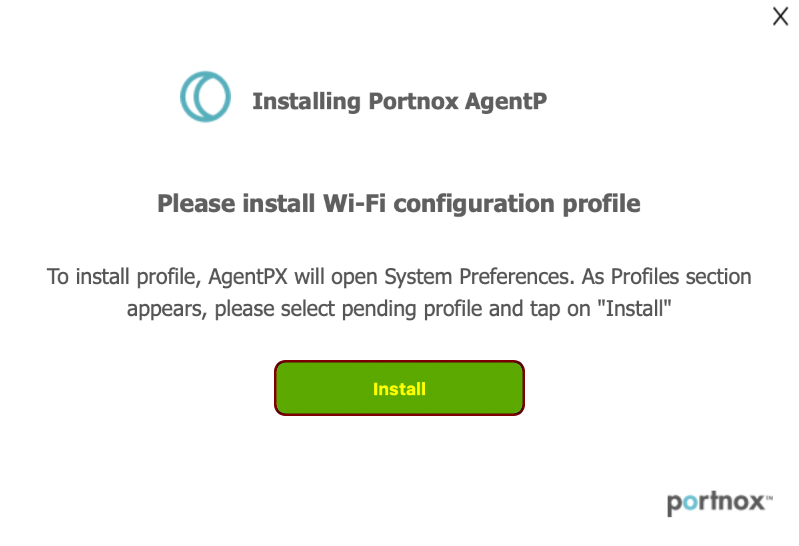799x546 pixels.
Task: Click the quoted "Install" word in the instructions
Action: pyautogui.click(x=634, y=308)
